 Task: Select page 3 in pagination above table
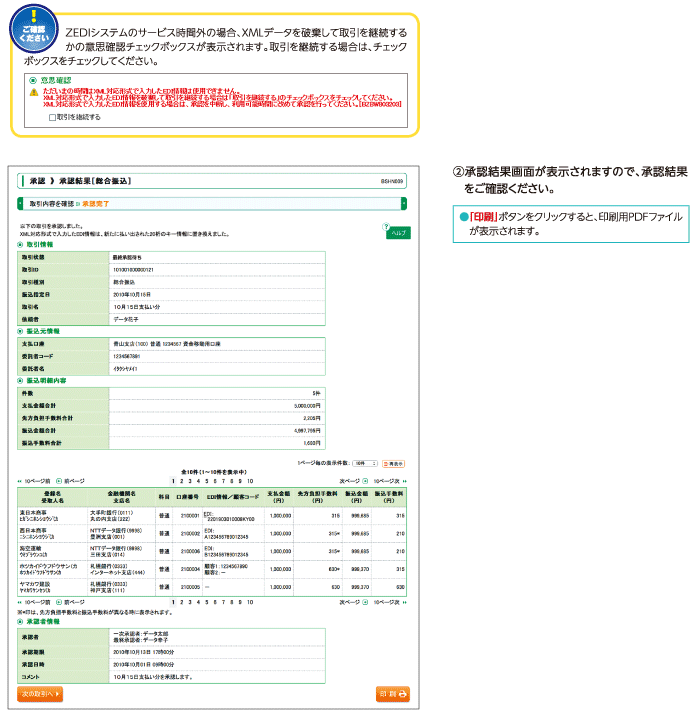pos(190,481)
